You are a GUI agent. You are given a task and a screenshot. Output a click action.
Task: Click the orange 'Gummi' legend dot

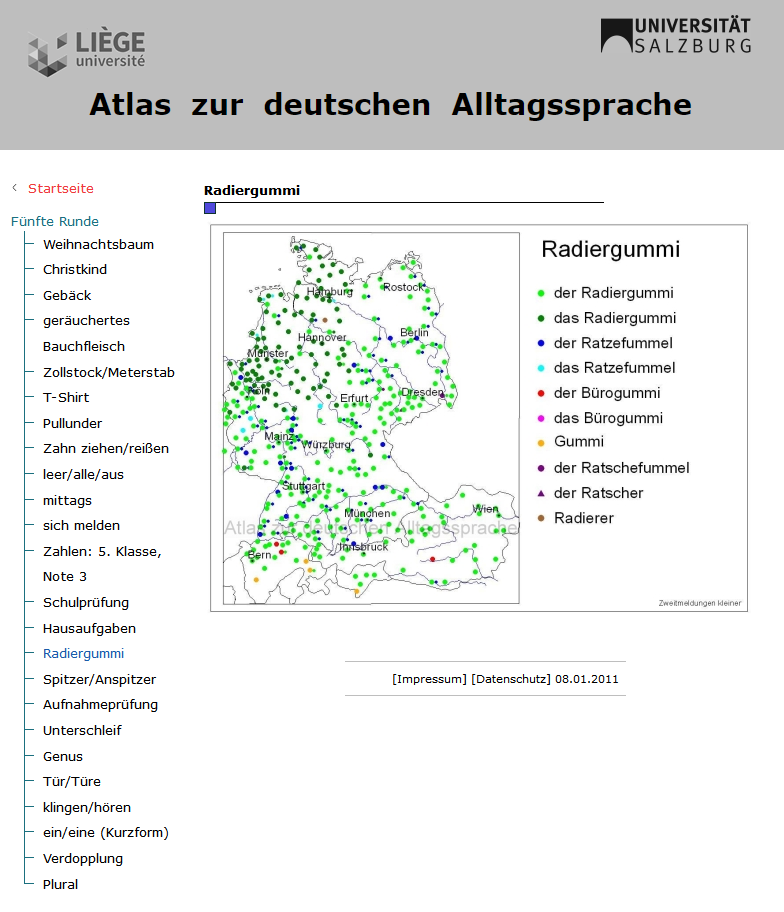click(x=541, y=443)
